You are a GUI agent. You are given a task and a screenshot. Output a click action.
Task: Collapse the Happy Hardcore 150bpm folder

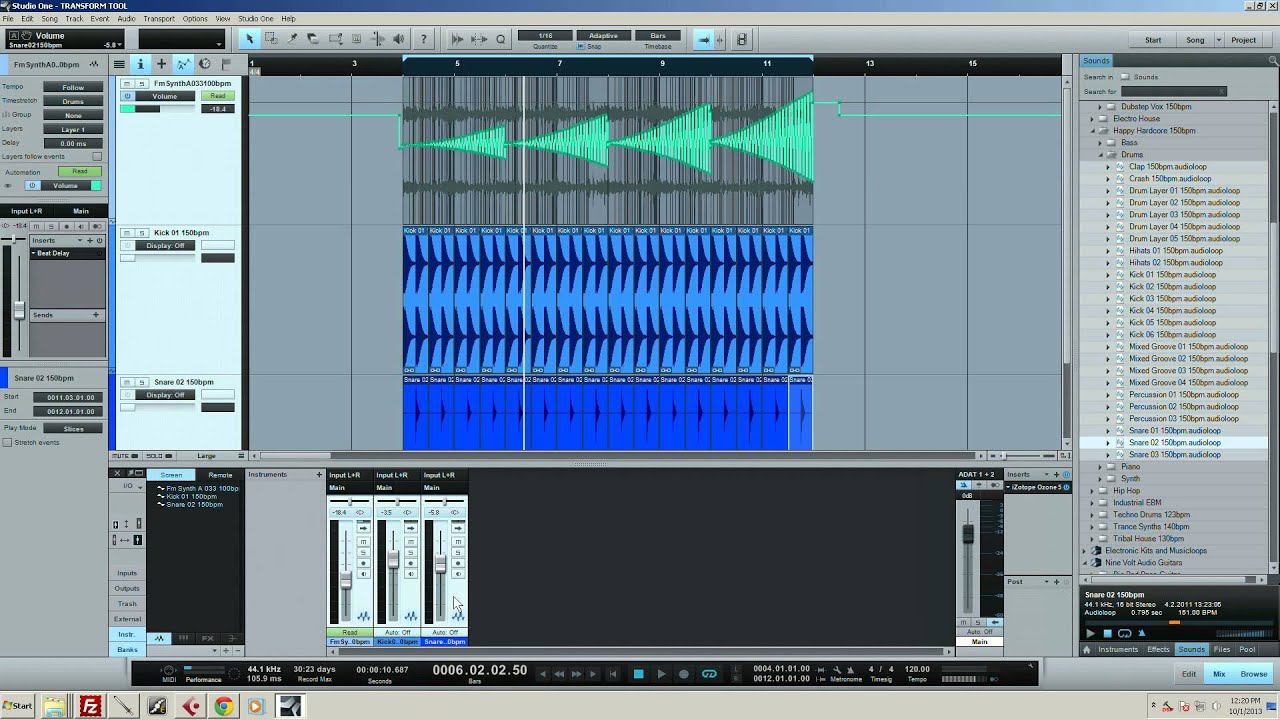pyautogui.click(x=1092, y=131)
